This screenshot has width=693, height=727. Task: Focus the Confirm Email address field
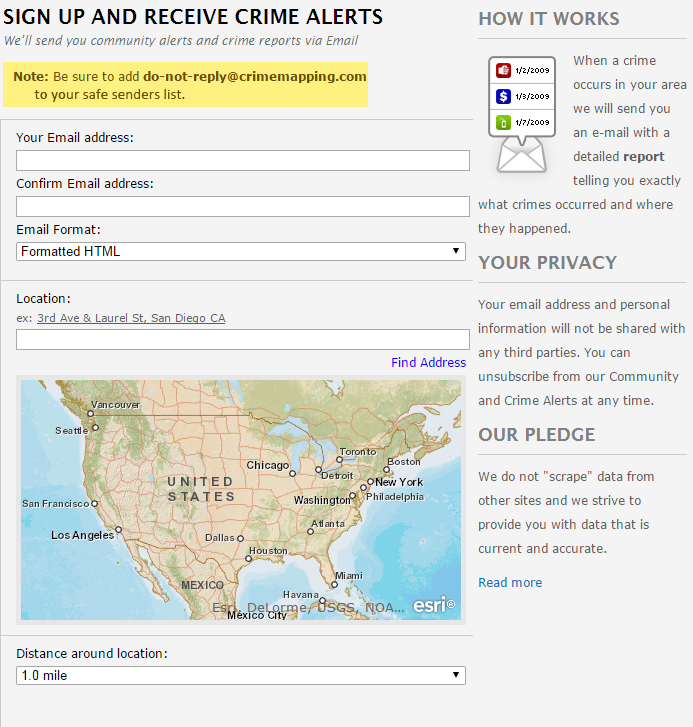(243, 207)
